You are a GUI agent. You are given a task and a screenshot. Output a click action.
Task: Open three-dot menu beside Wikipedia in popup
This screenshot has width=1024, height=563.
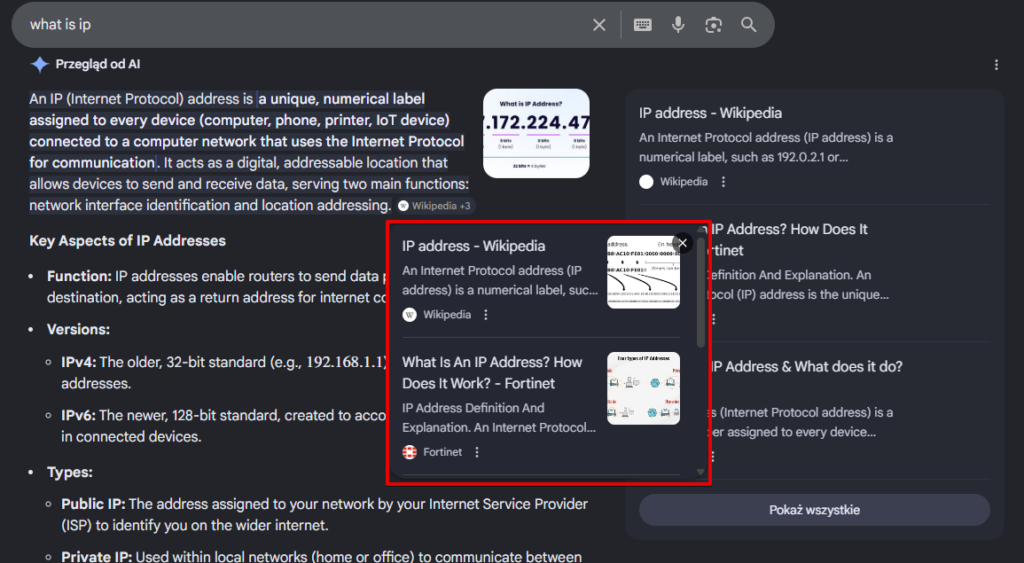485,315
